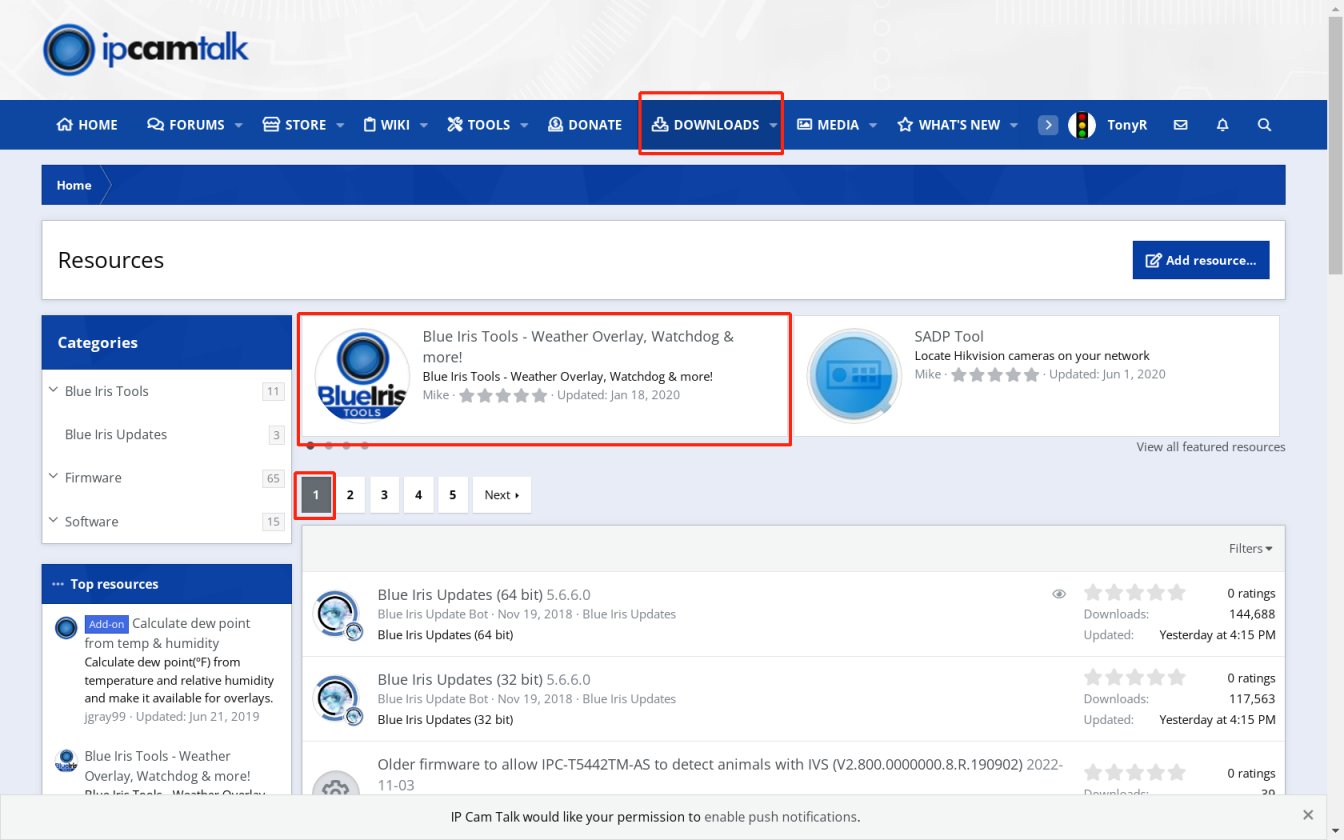Expand the Firmware category chevron
The width and height of the screenshot is (1344, 840).
(53, 477)
